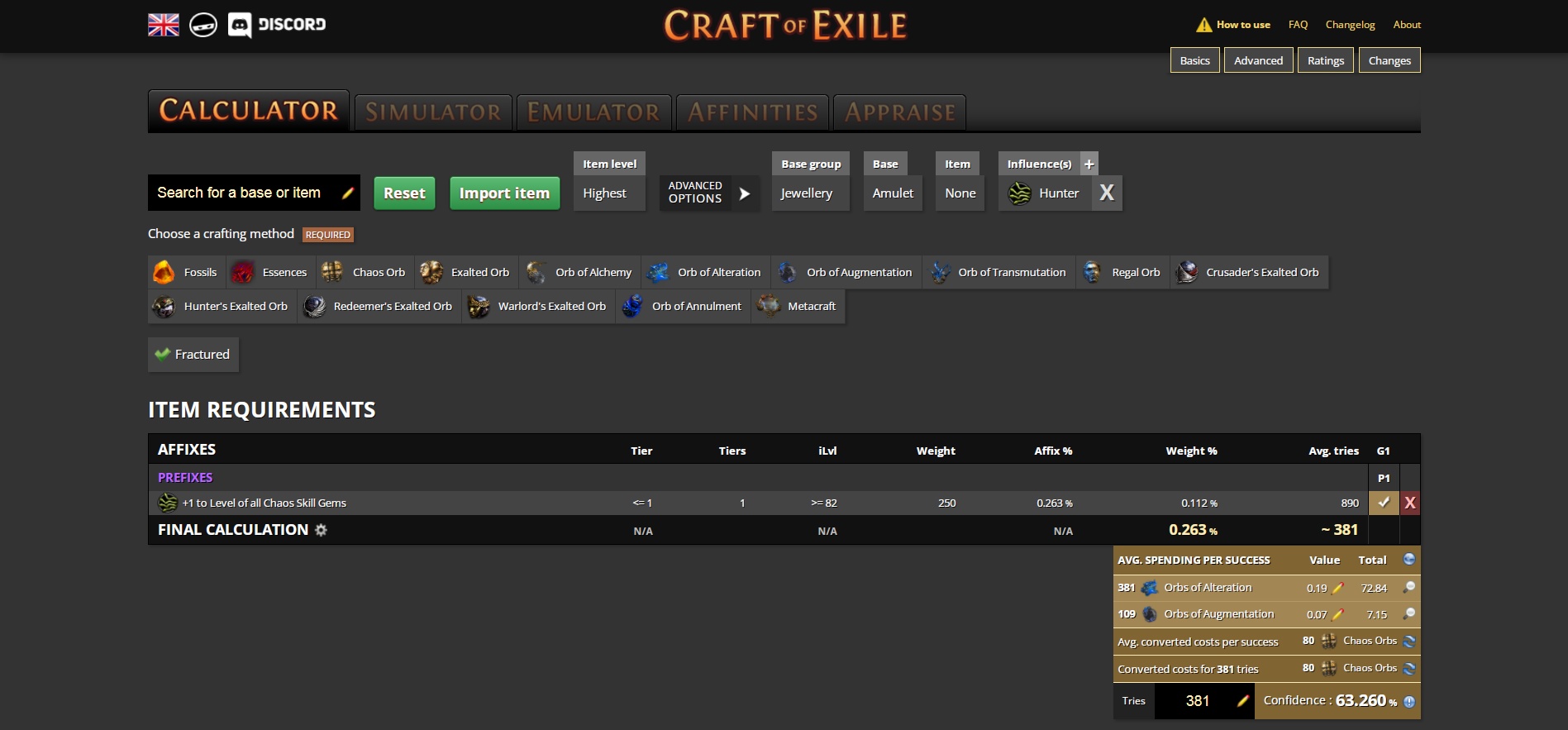Add another influence with the plus icon
The image size is (1568, 730).
pyautogui.click(x=1089, y=164)
